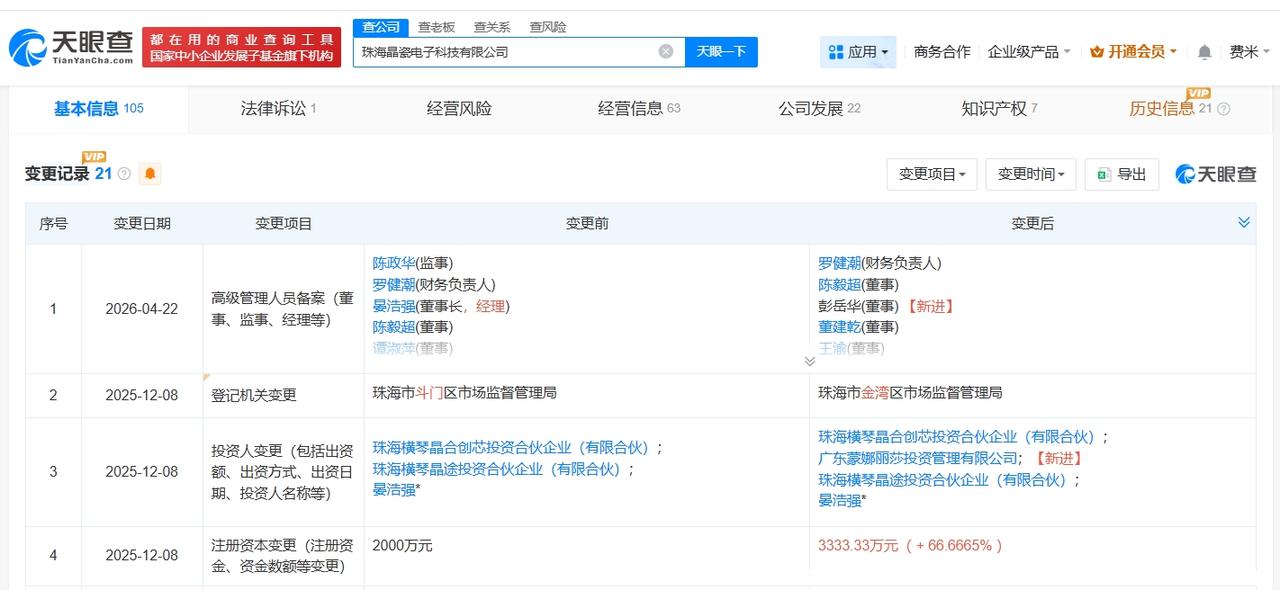The image size is (1280, 590).
Task: Click the help icon next to 历史信息 21
Action: click(1223, 109)
